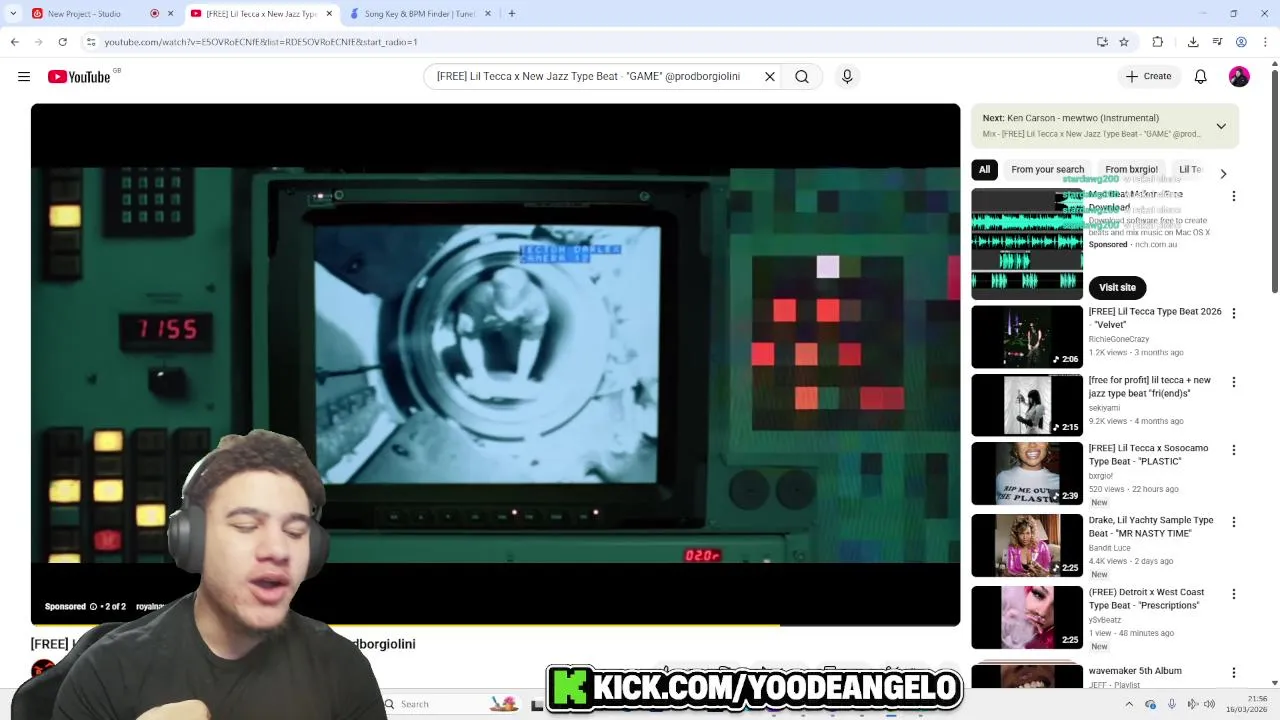Click the Visit site button on ad
This screenshot has width=1280, height=720.
[x=1117, y=287]
